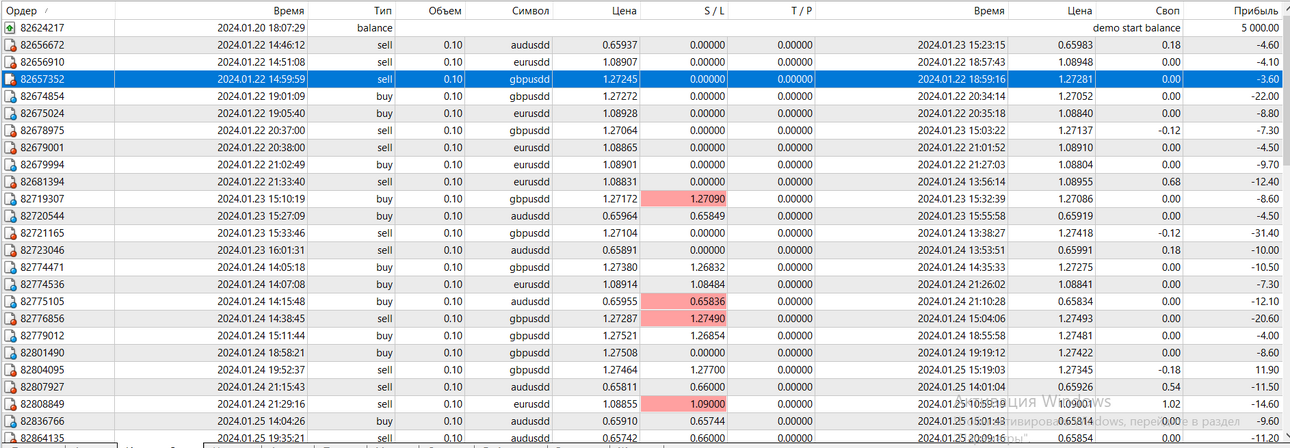The width and height of the screenshot is (1290, 448).
Task: Click the order icon beside 82804095
Action: [x=10, y=369]
